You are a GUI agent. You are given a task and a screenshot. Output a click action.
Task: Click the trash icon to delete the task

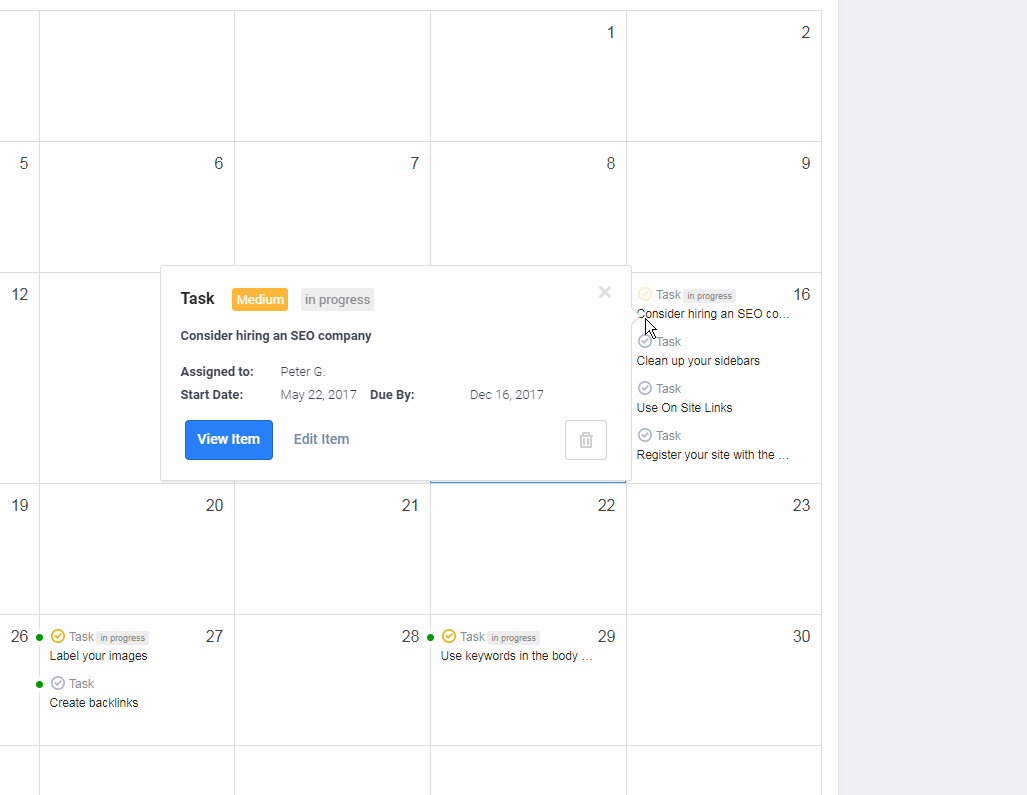tap(585, 439)
